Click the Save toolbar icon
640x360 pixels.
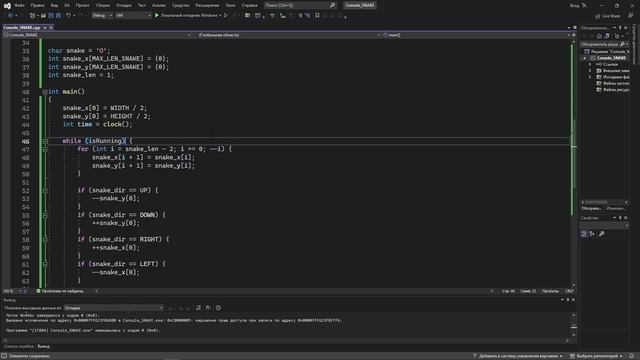point(51,16)
